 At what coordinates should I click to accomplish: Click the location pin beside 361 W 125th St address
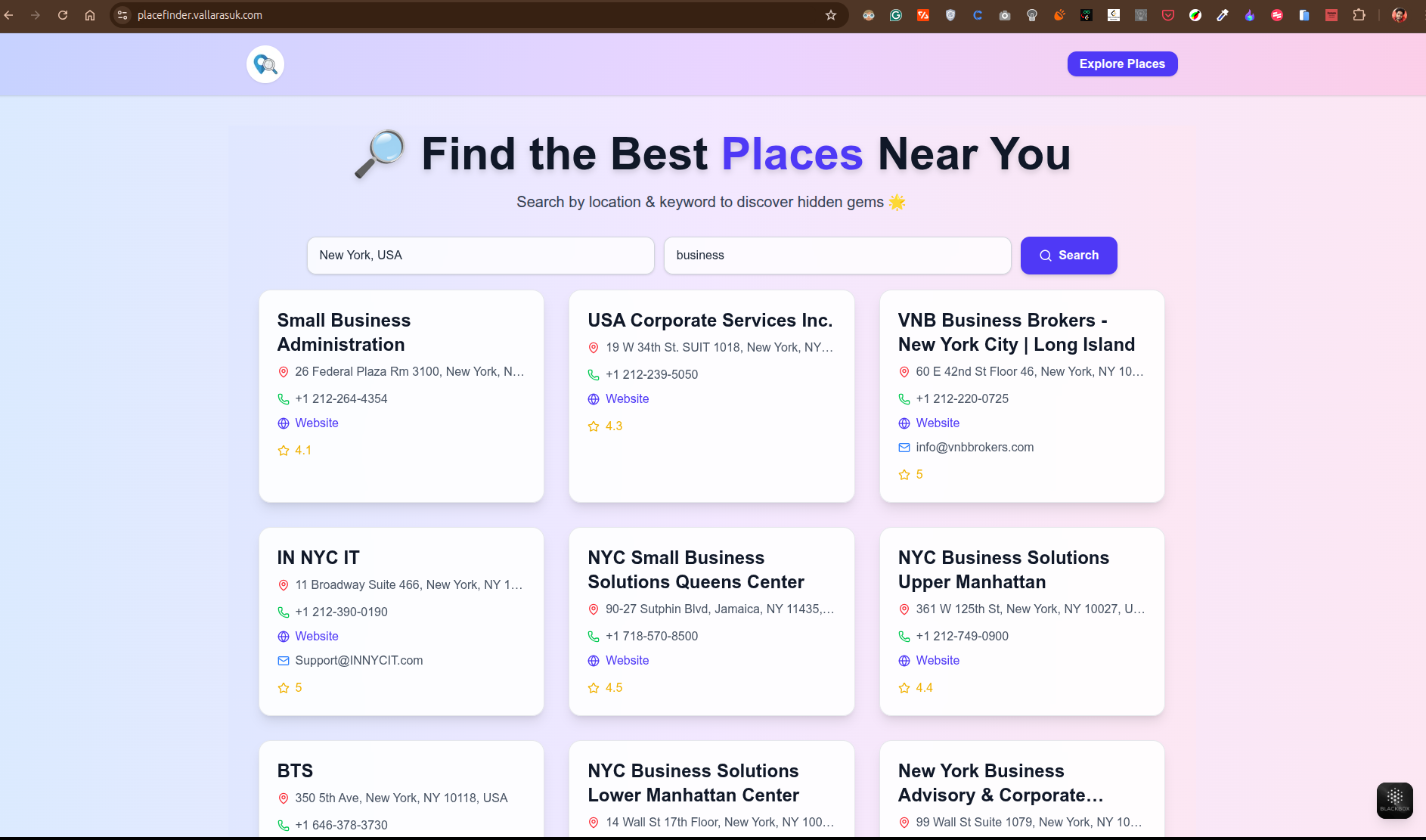point(904,609)
